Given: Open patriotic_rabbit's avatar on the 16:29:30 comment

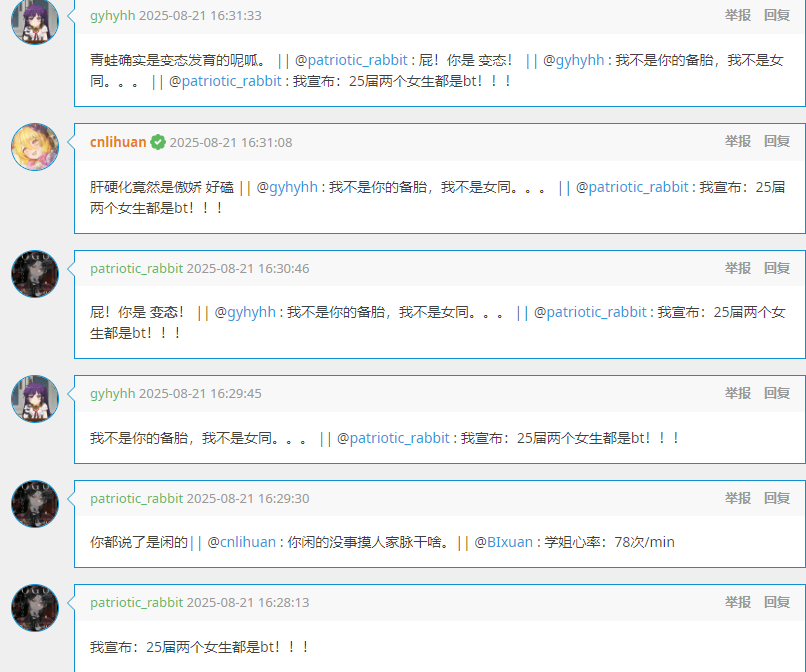Looking at the screenshot, I should [x=35, y=504].
